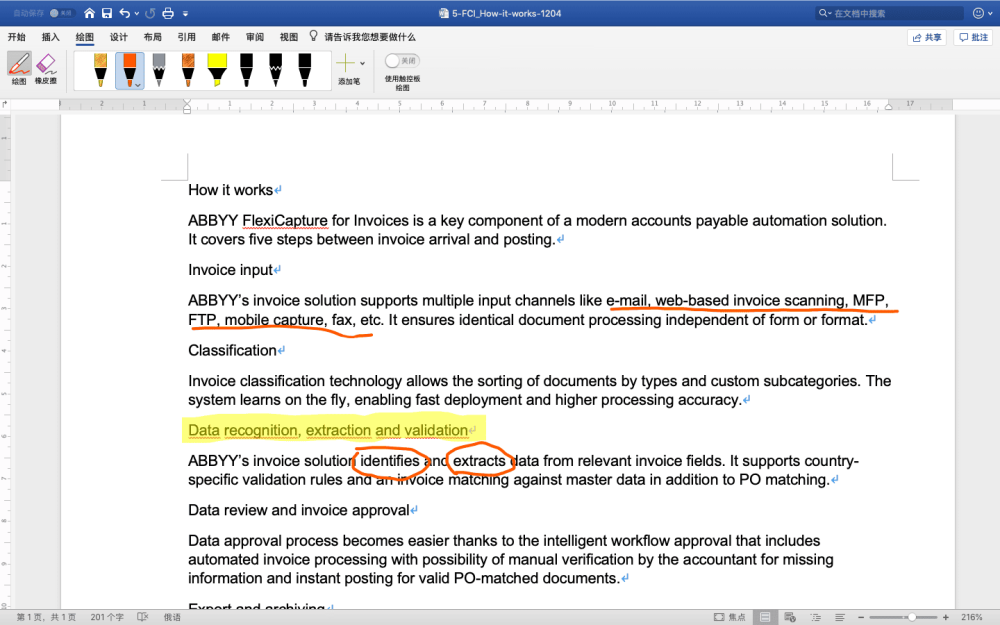Click the highlighted heading Data recognition, extraction and validation

(328, 430)
